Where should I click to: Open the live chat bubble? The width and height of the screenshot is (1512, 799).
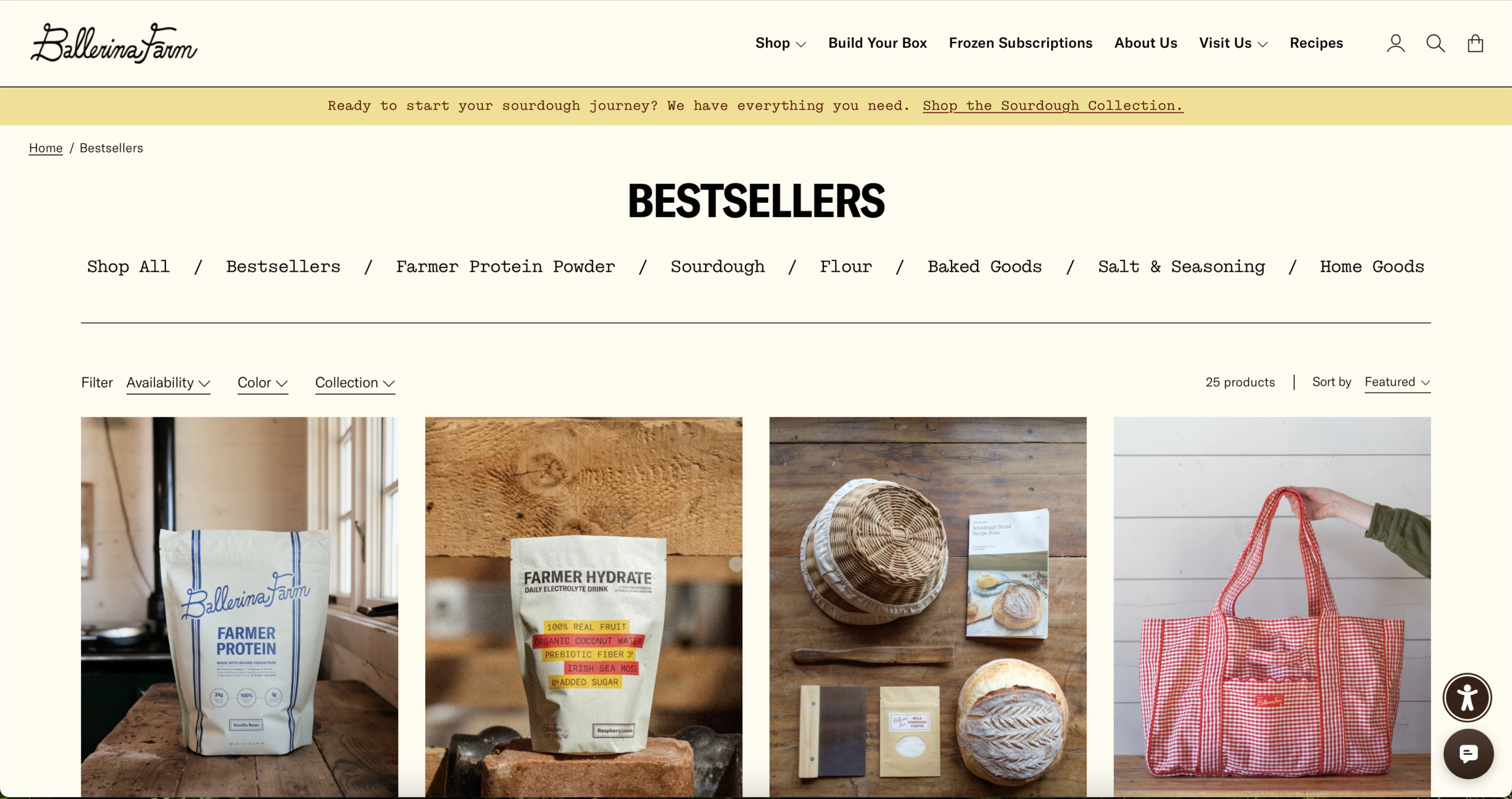coord(1468,753)
